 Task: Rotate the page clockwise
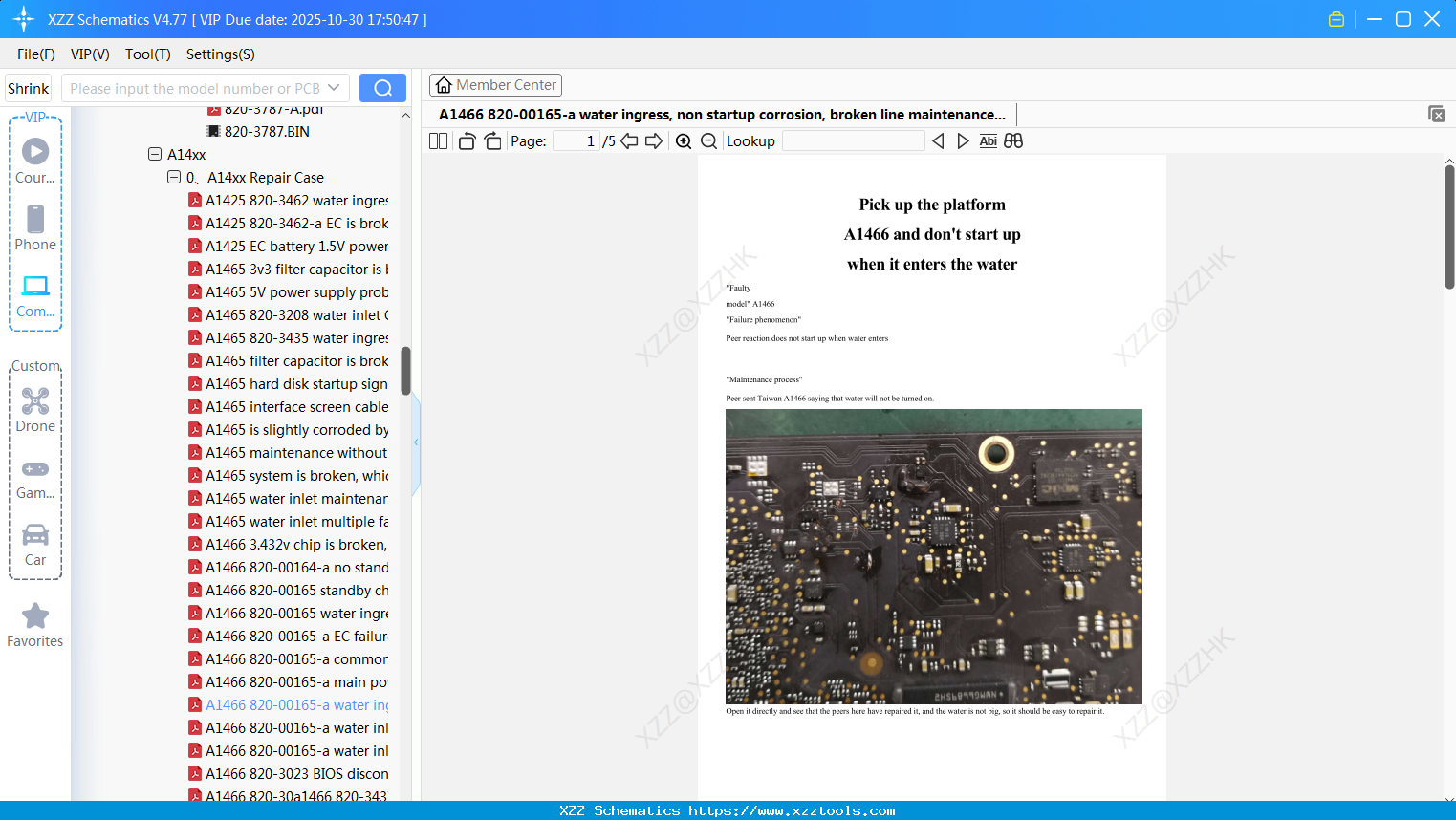pyautogui.click(x=492, y=141)
